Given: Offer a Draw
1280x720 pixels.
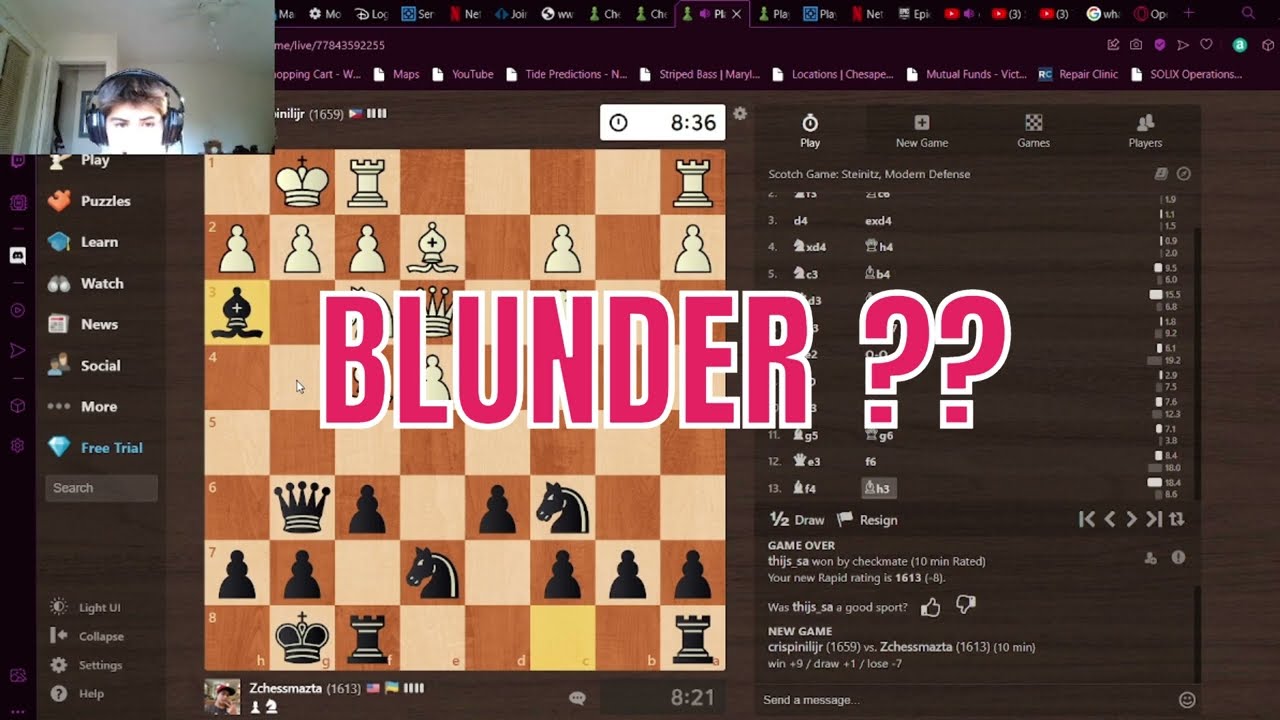Looking at the screenshot, I should pyautogui.click(x=797, y=520).
